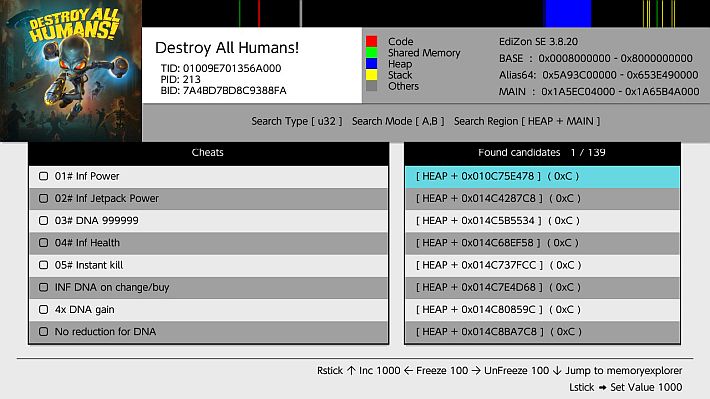710x399 pixels.
Task: Click the Destroy All Humans game cover thumbnail
Action: 71,71
